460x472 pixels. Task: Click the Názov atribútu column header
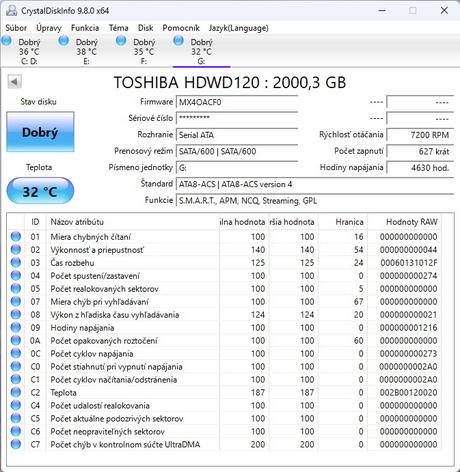point(132,222)
